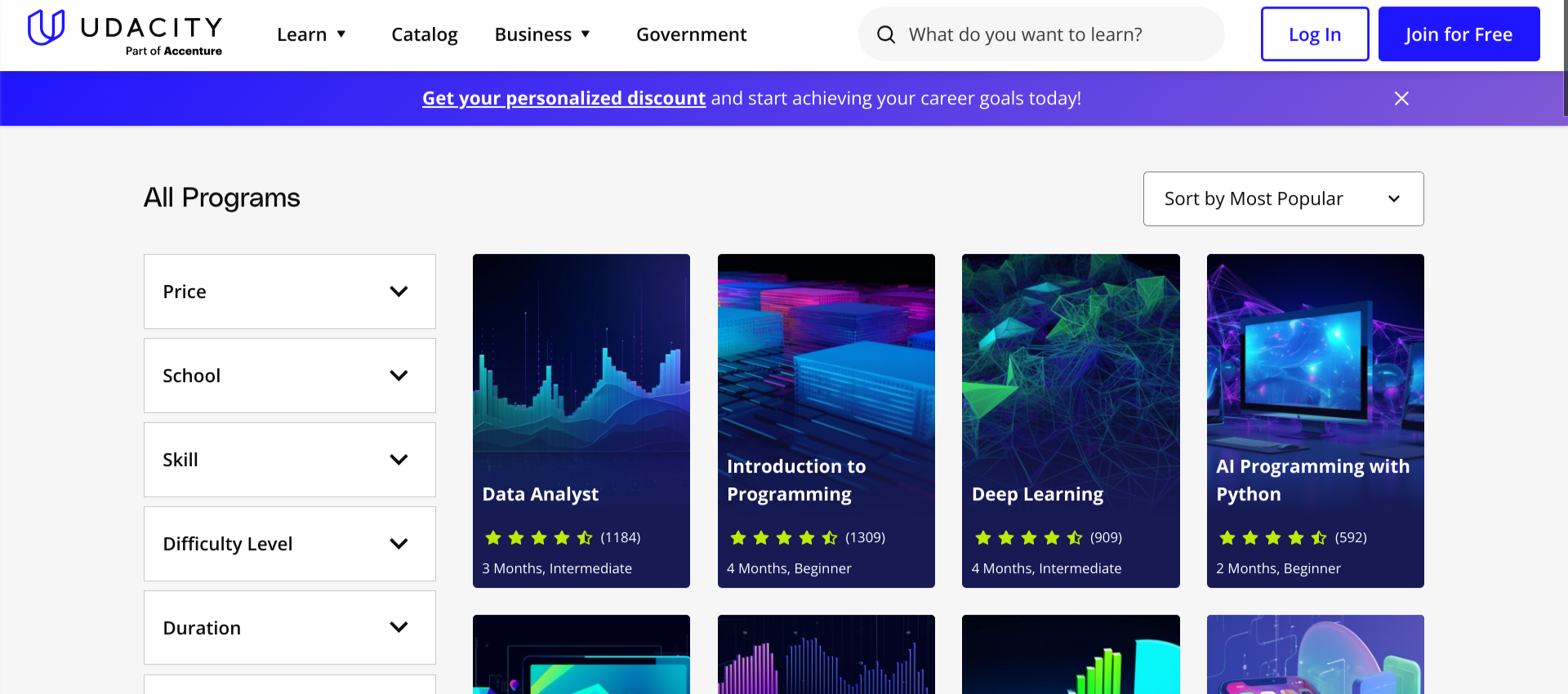The width and height of the screenshot is (1568, 694).
Task: Click the Deep Learning star rating
Action: 1028,537
